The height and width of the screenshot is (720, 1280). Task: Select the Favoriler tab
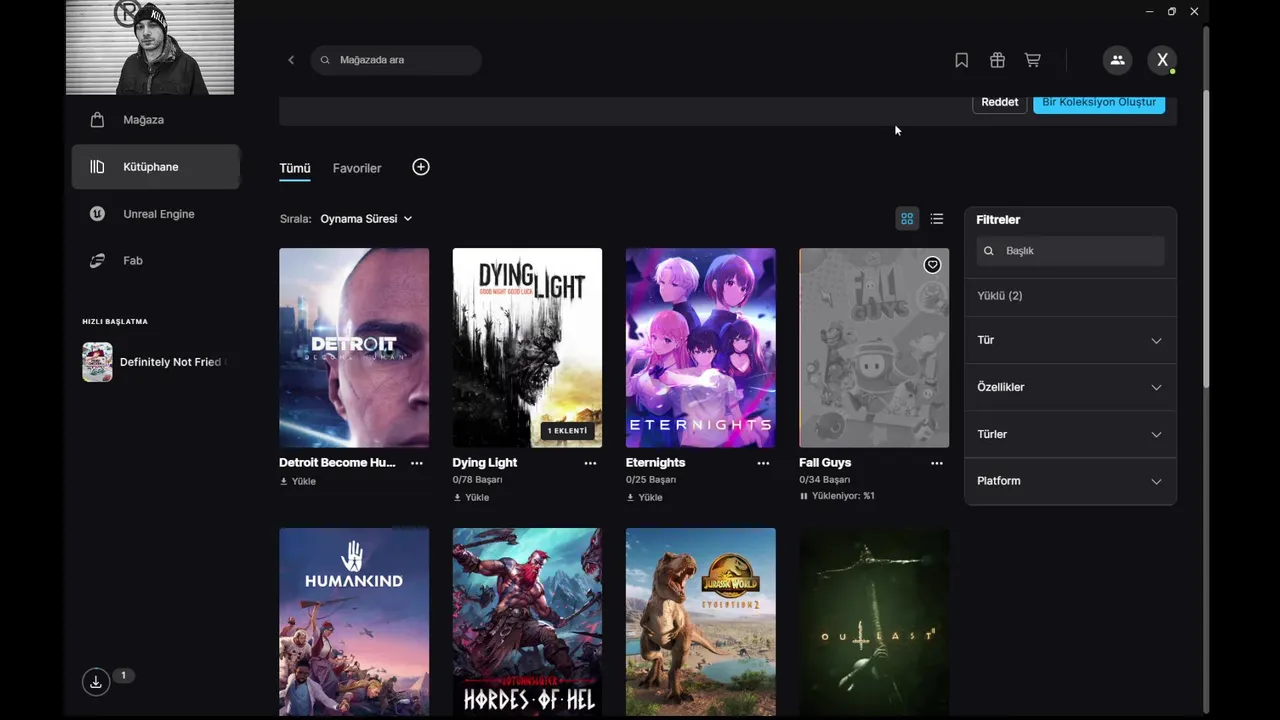tap(357, 168)
